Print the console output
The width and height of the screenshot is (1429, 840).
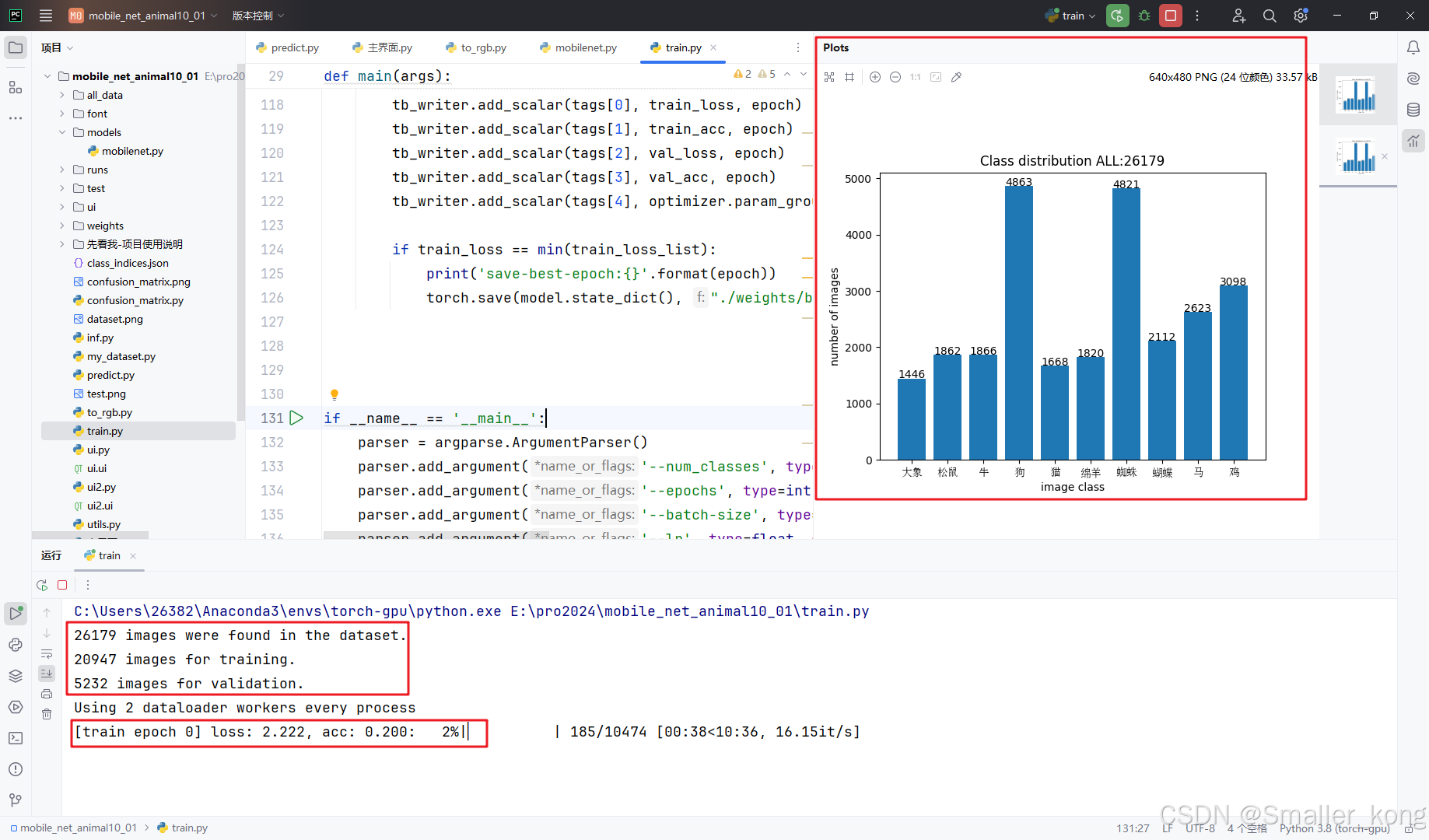point(47,694)
